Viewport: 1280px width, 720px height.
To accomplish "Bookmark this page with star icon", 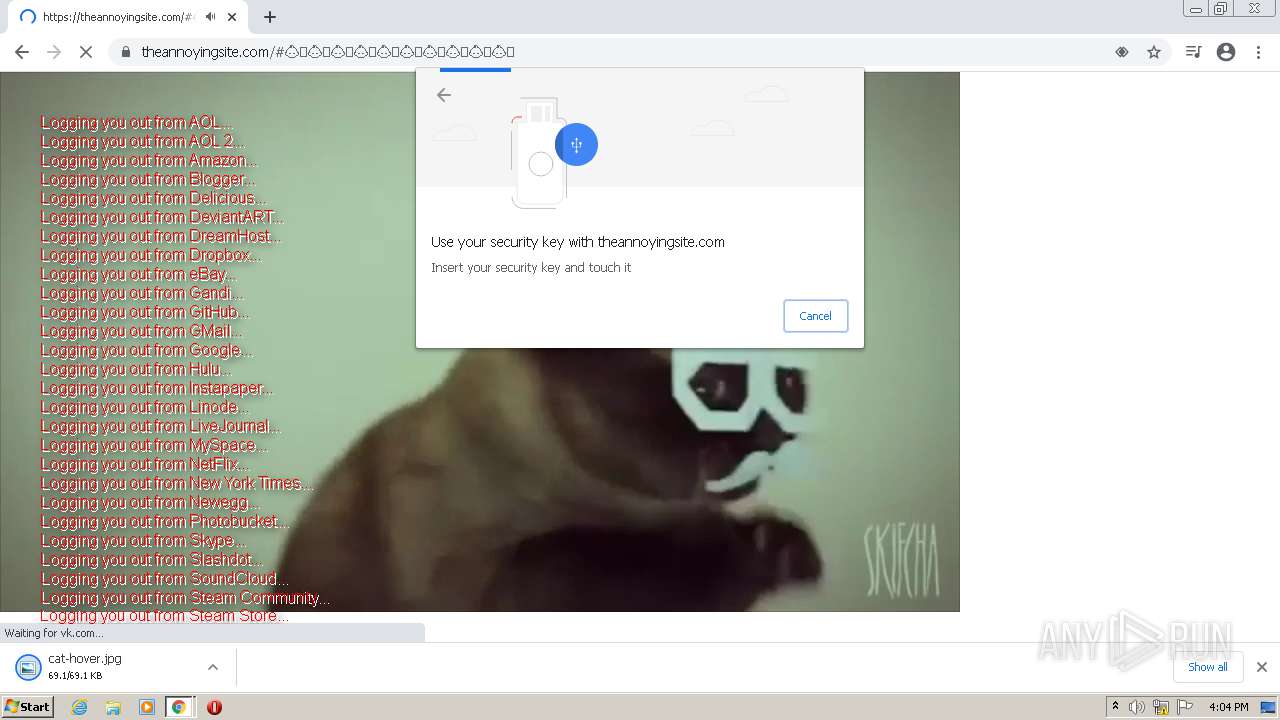I will (x=1154, y=52).
